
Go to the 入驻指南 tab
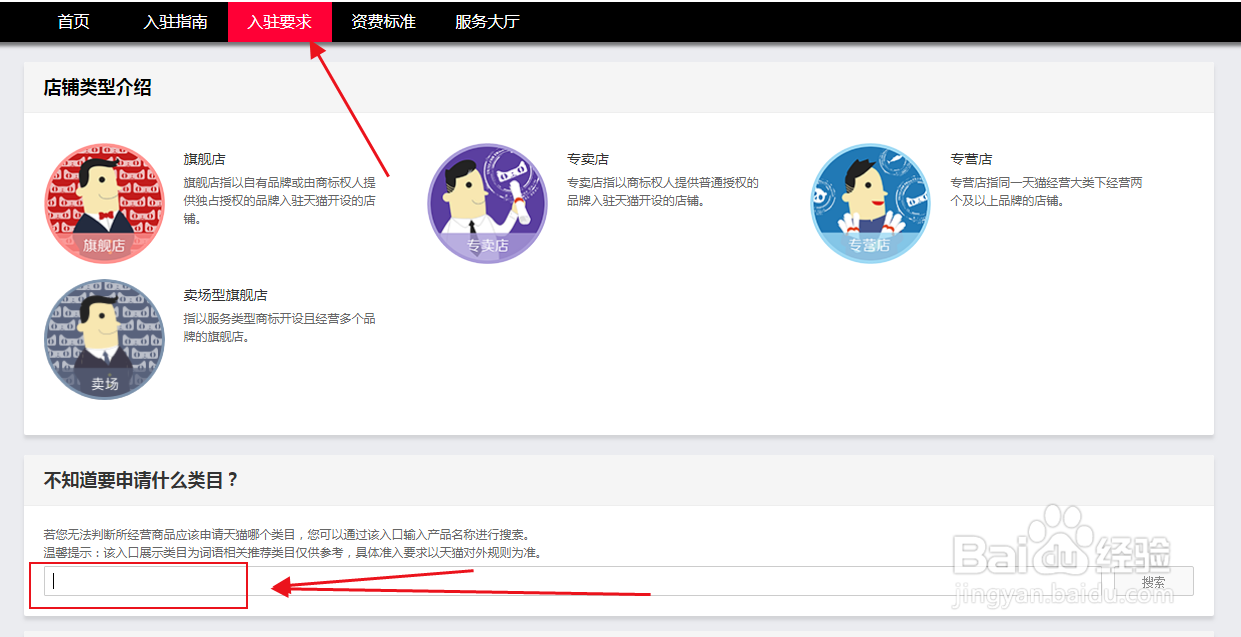175,21
